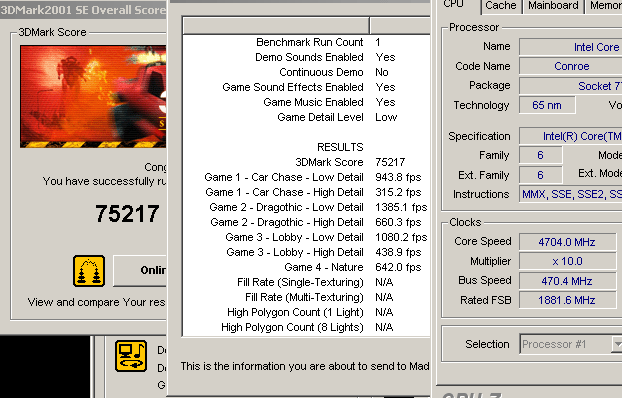The image size is (622, 398).
Task: Click the Conroe code name field
Action: [x=571, y=66]
